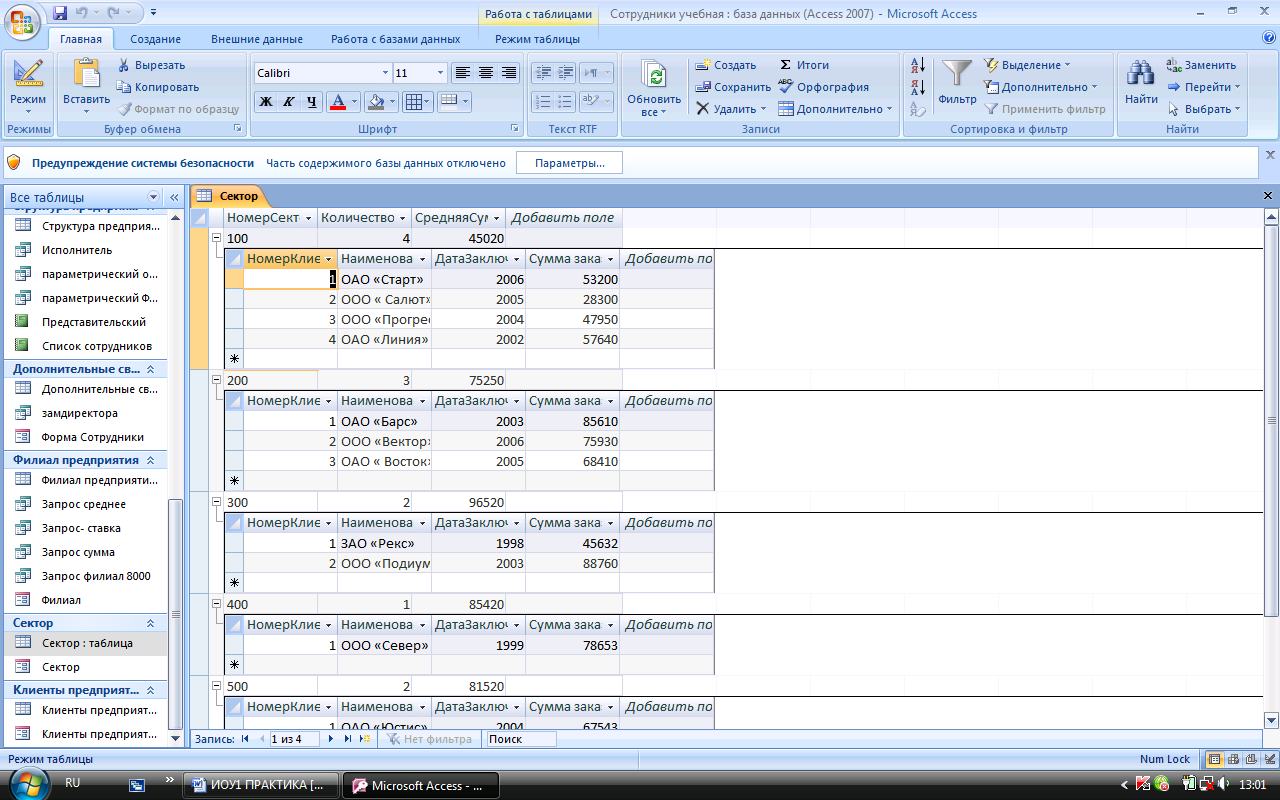Go to first record navigation button
This screenshot has width=1280, height=800.
click(x=245, y=739)
